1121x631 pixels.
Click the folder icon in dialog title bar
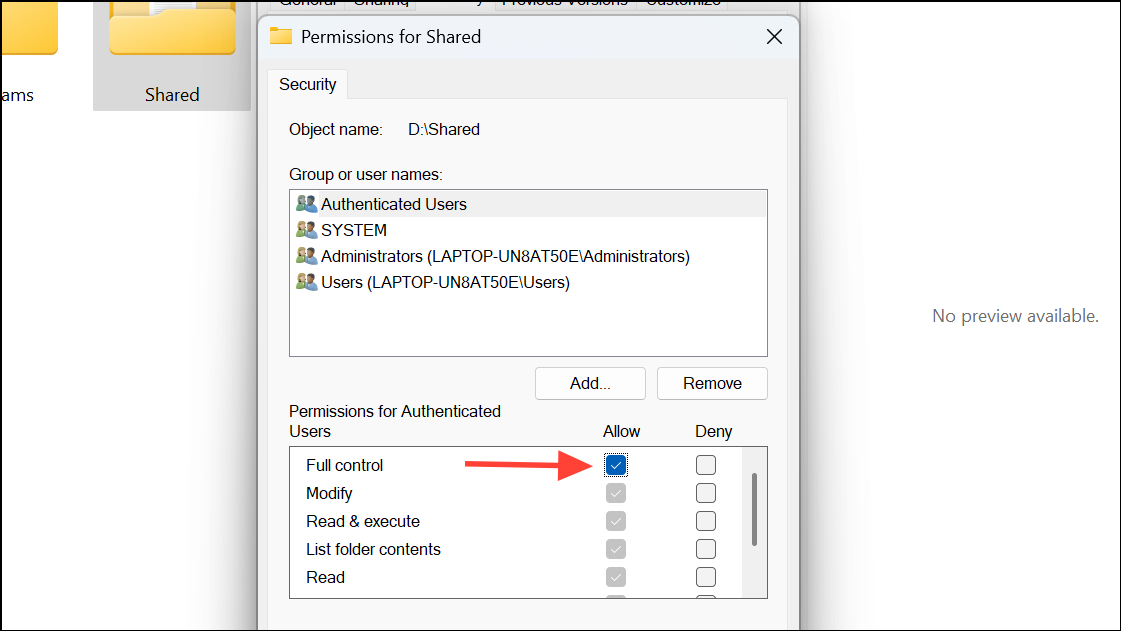281,36
